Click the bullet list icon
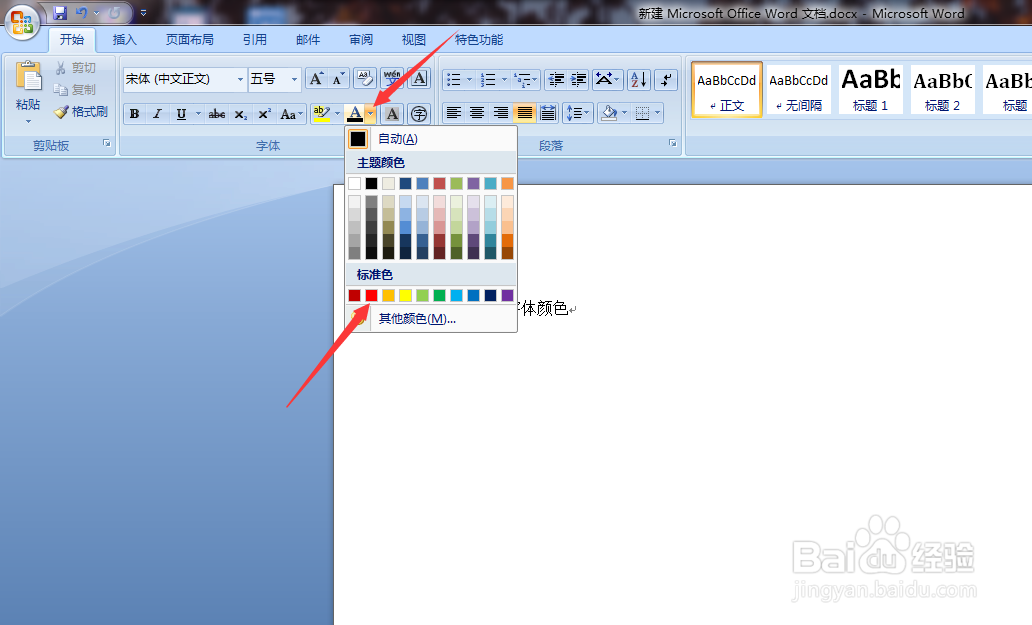The width and height of the screenshot is (1032, 625). [453, 80]
